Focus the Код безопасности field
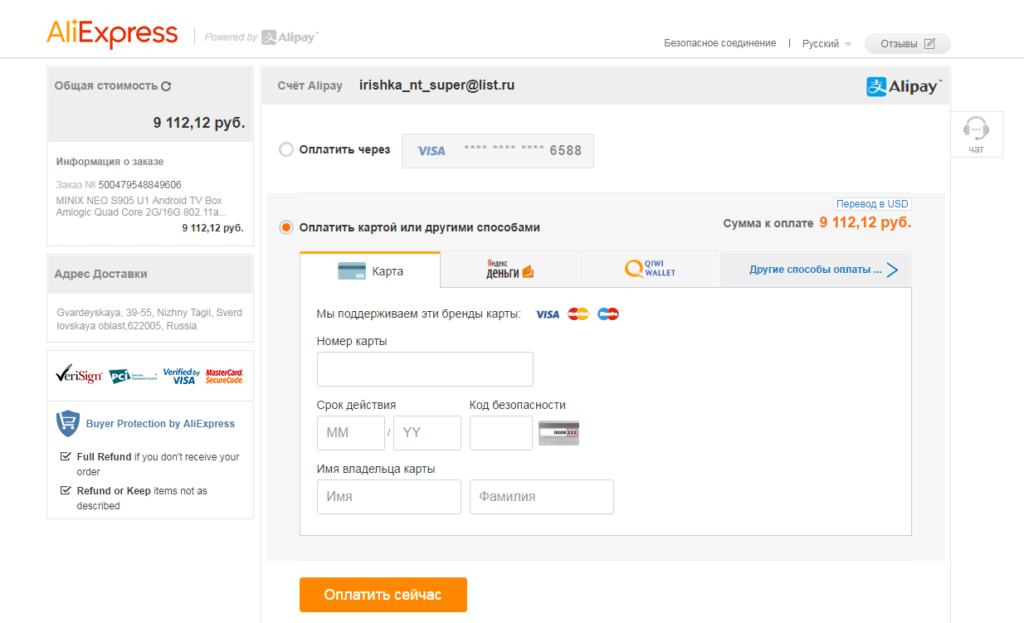The width and height of the screenshot is (1024, 623). coord(501,433)
